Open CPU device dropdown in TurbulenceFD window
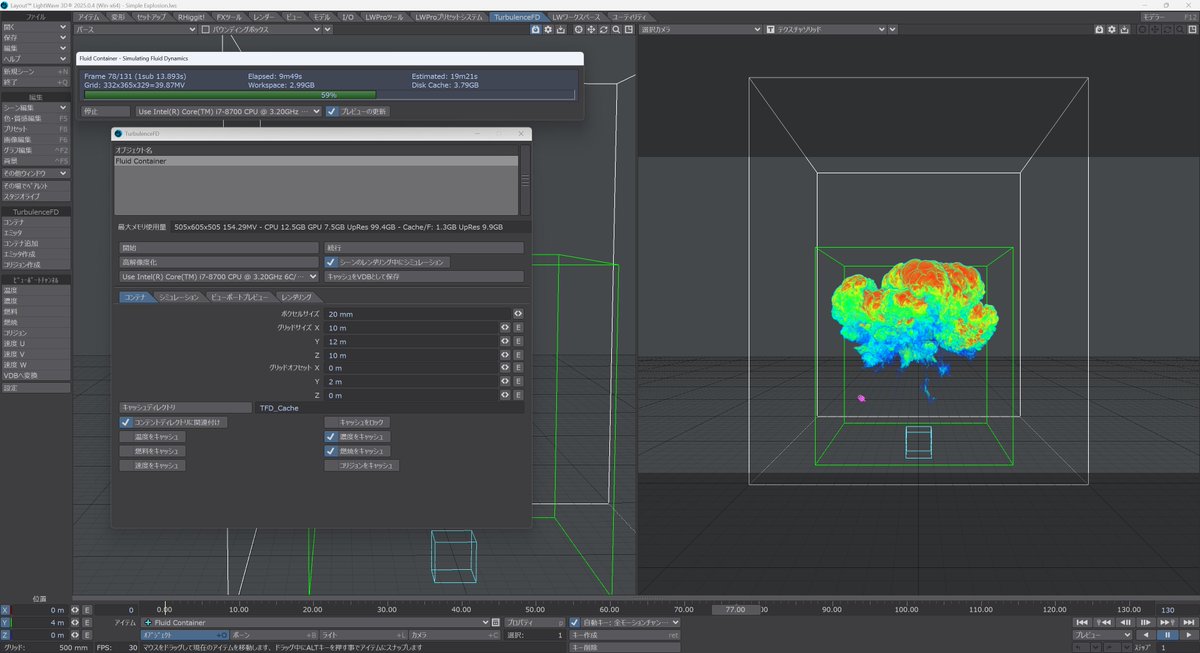 pos(218,276)
